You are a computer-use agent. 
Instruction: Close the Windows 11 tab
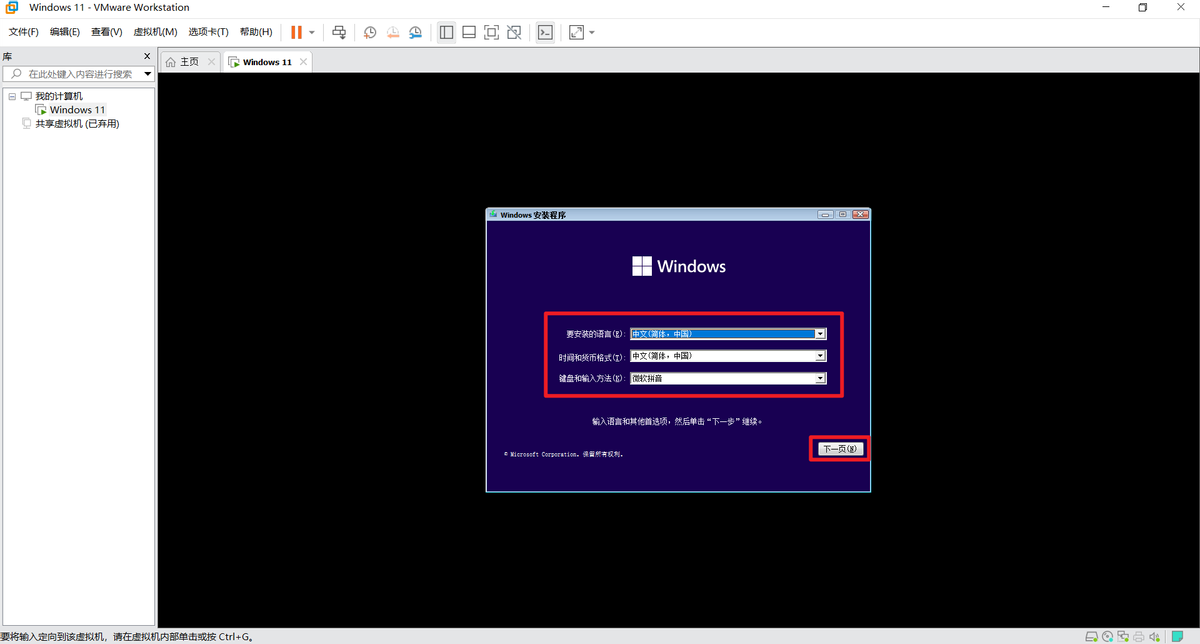[303, 62]
